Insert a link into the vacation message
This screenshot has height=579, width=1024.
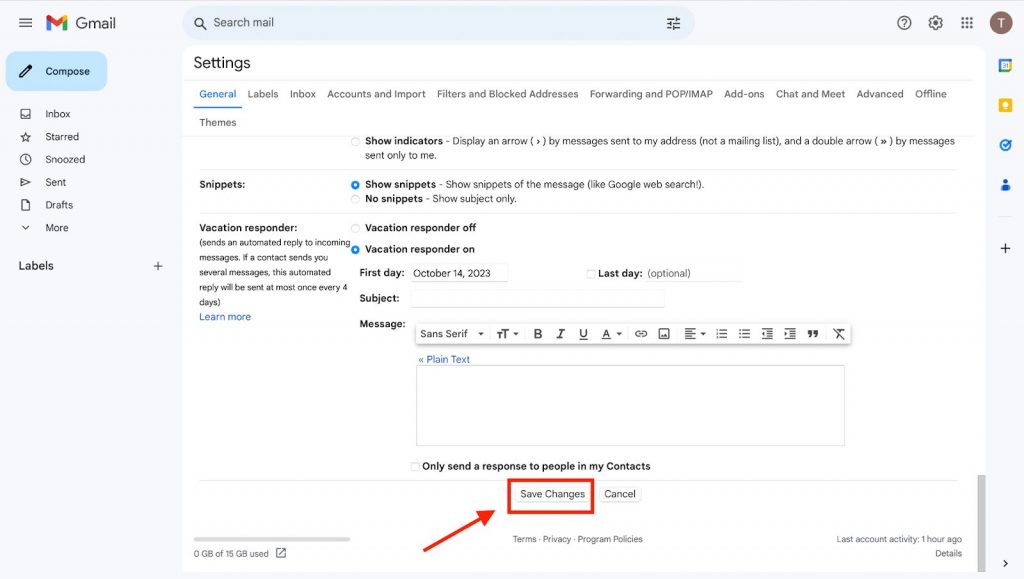(x=640, y=333)
